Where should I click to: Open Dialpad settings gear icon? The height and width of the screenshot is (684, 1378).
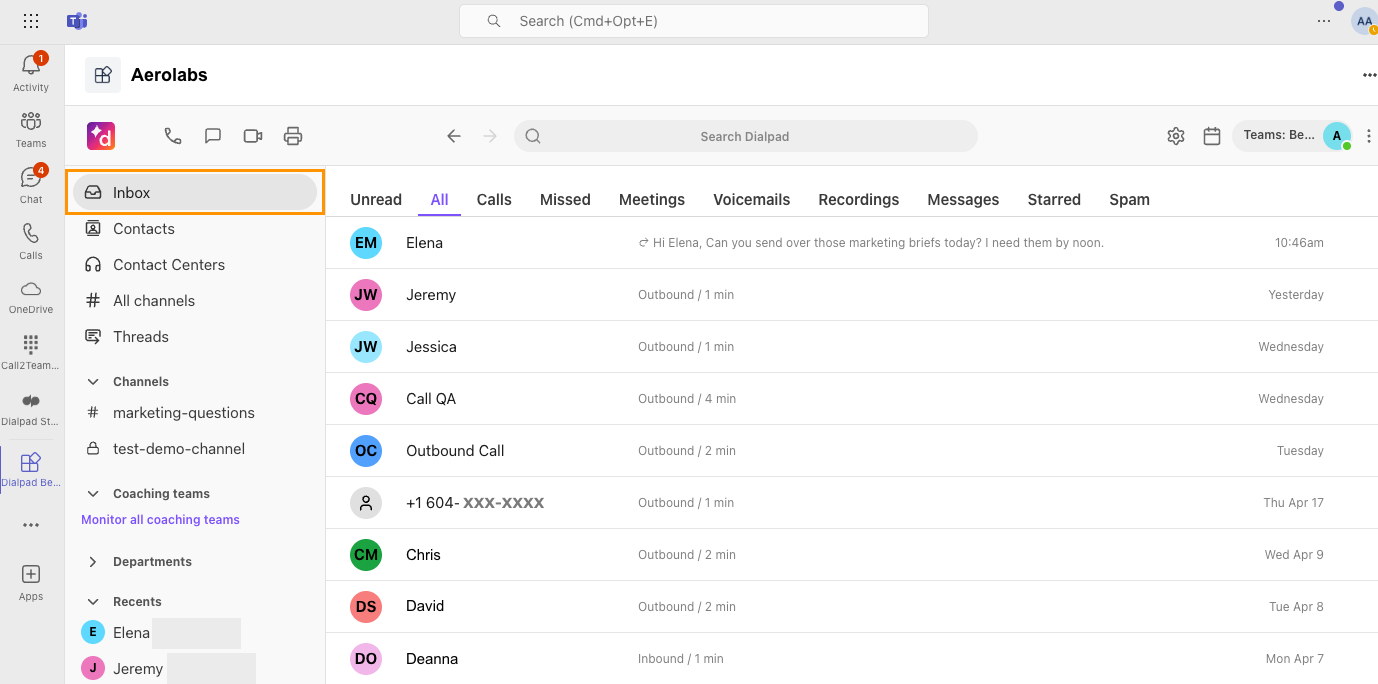tap(1176, 136)
